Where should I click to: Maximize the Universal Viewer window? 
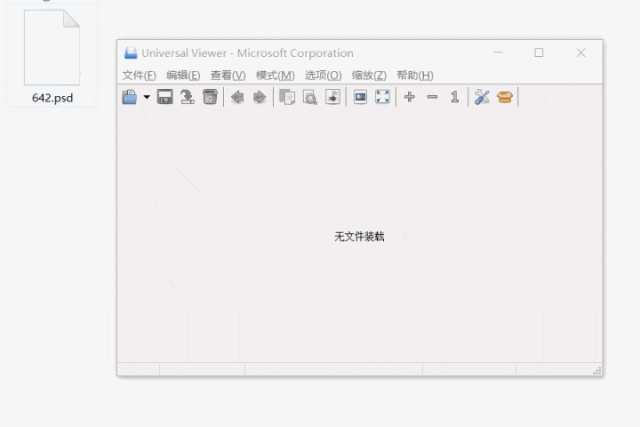click(539, 53)
